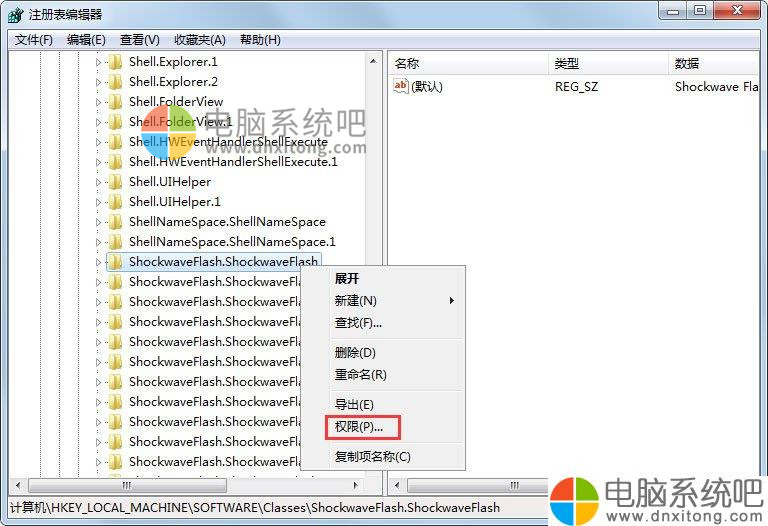This screenshot has width=768, height=526.
Task: Expand the Shell.FolderView tree node
Action: (98, 102)
